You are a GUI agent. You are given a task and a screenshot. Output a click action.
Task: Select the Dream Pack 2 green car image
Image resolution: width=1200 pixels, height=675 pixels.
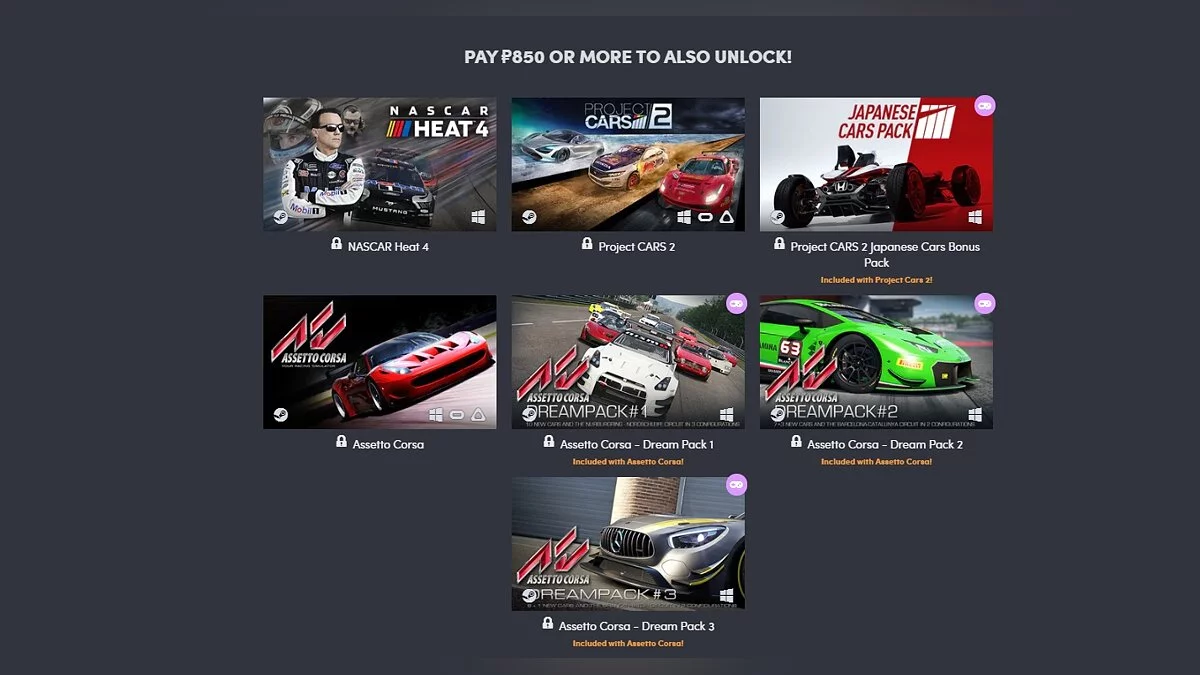[876, 362]
